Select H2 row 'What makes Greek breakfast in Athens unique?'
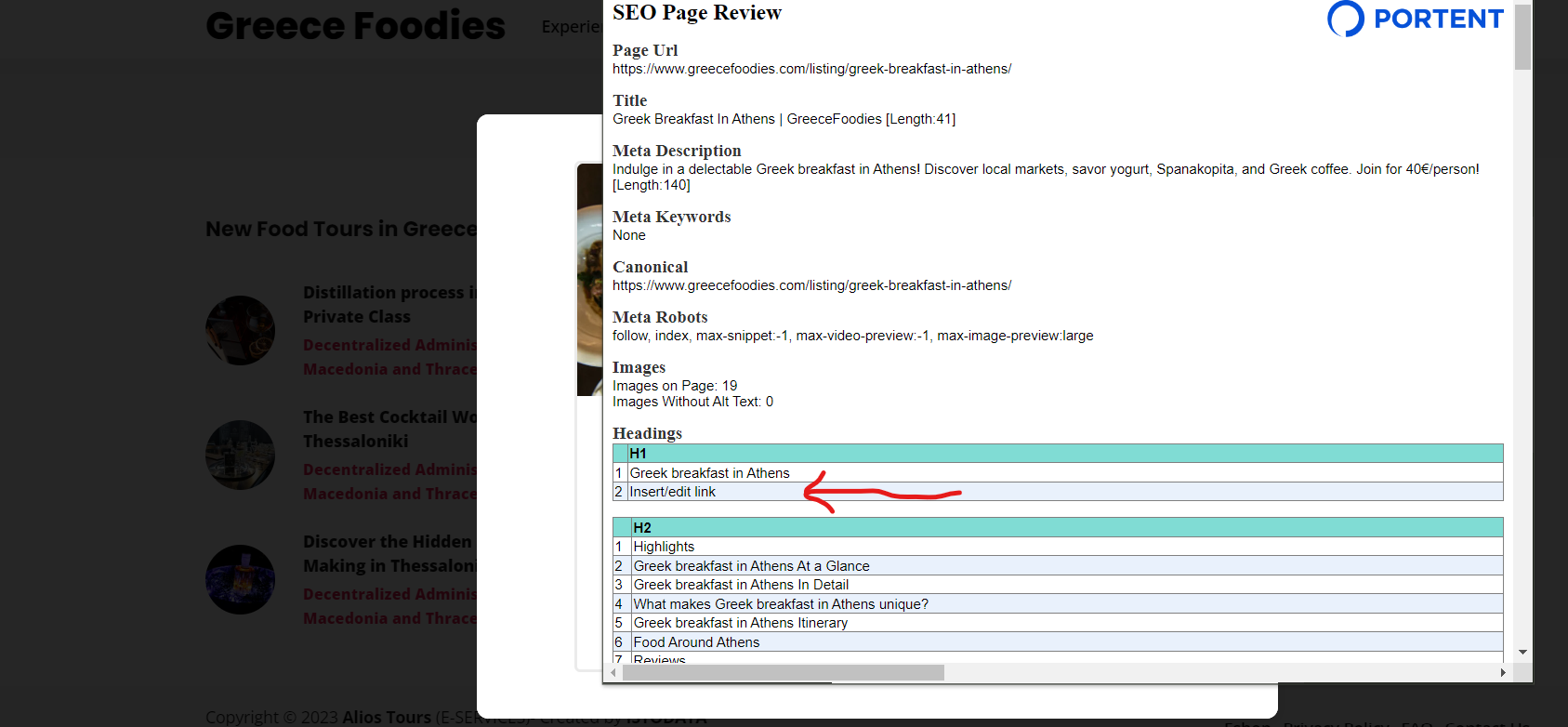This screenshot has width=1568, height=727. [1058, 604]
